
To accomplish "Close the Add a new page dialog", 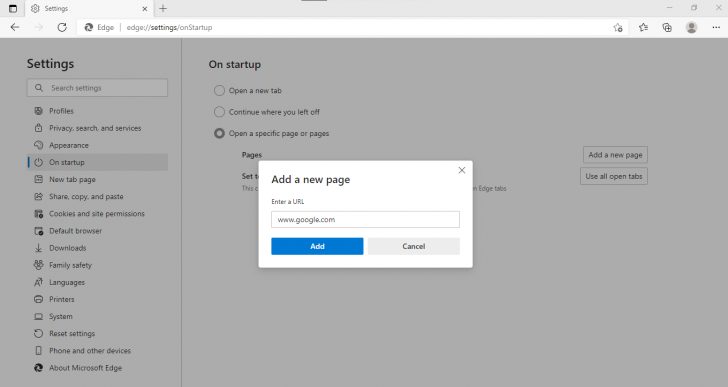I will 462,170.
